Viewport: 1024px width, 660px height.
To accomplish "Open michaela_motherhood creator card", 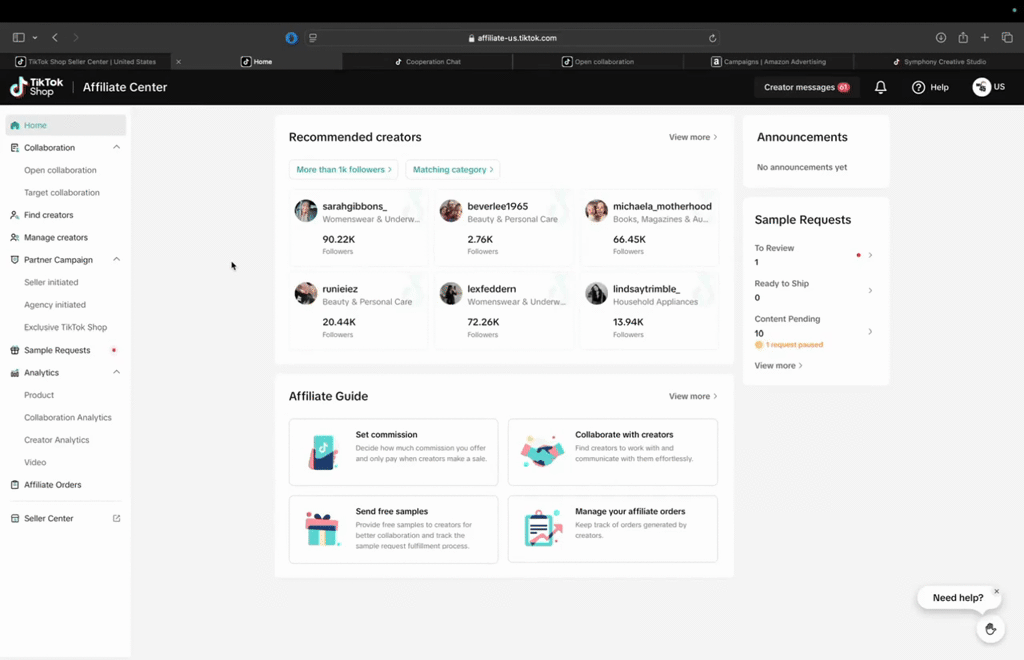I will pos(648,228).
